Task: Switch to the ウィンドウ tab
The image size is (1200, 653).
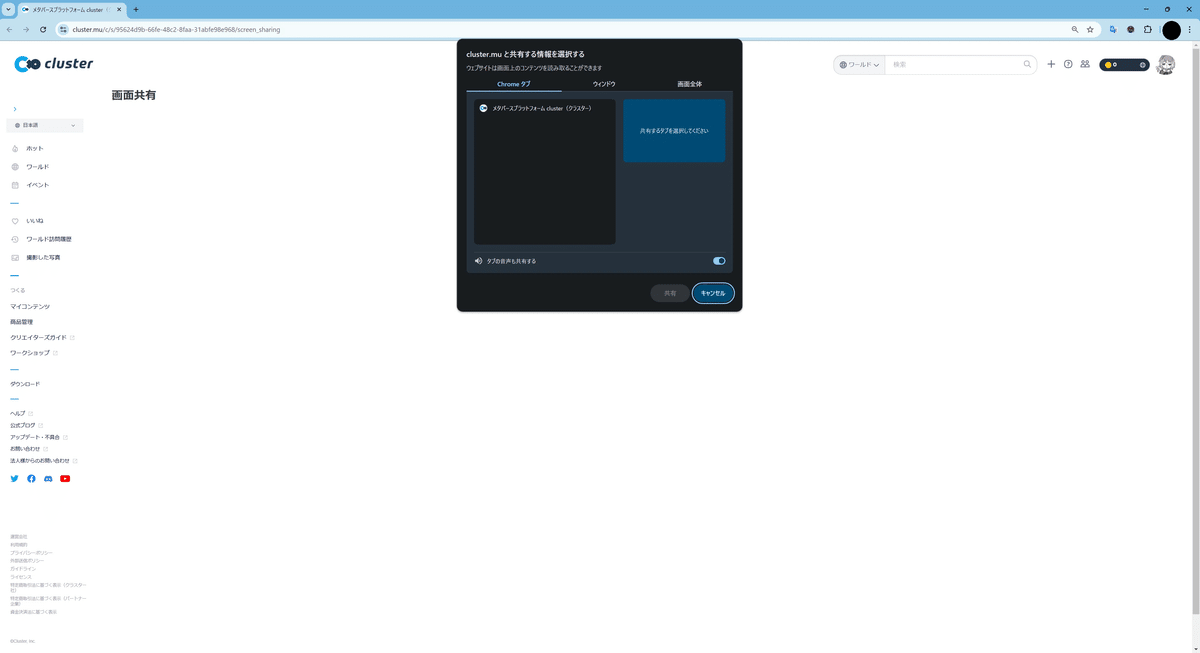Action: tap(604, 84)
